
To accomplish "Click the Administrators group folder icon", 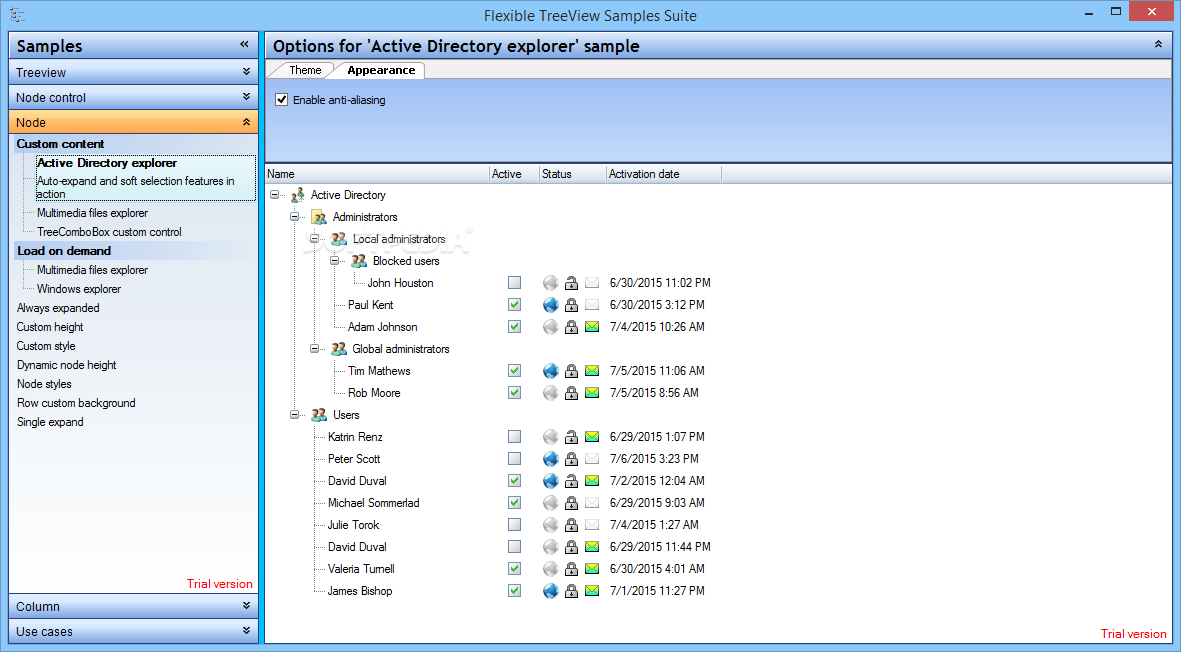I will tap(319, 217).
